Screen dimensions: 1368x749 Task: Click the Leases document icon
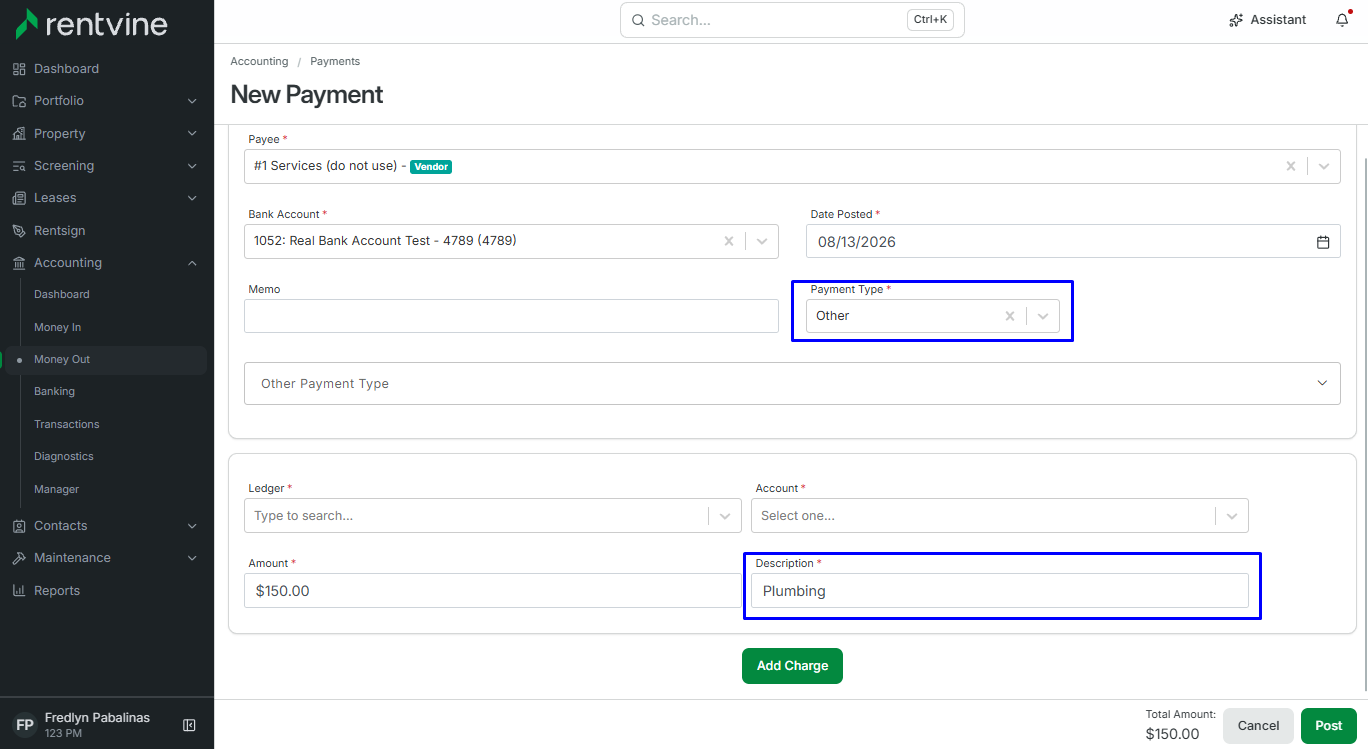pyautogui.click(x=19, y=198)
